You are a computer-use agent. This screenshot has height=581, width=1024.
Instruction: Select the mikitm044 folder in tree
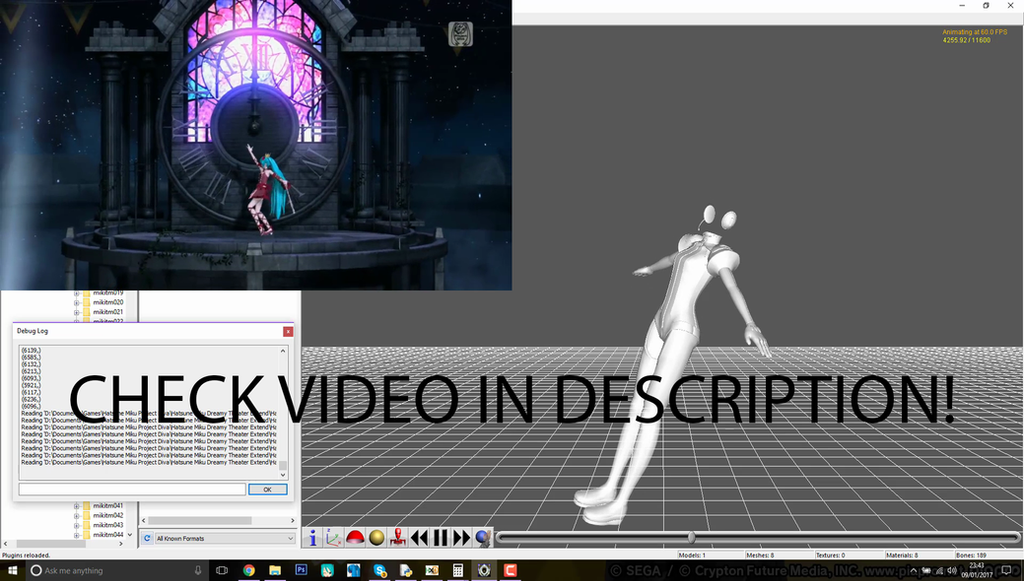108,535
